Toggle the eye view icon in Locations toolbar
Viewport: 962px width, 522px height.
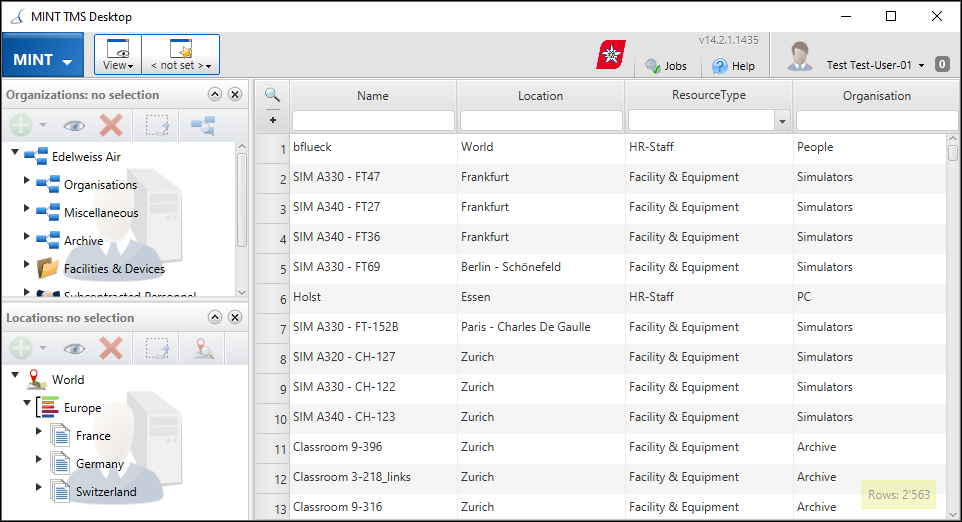[x=74, y=349]
